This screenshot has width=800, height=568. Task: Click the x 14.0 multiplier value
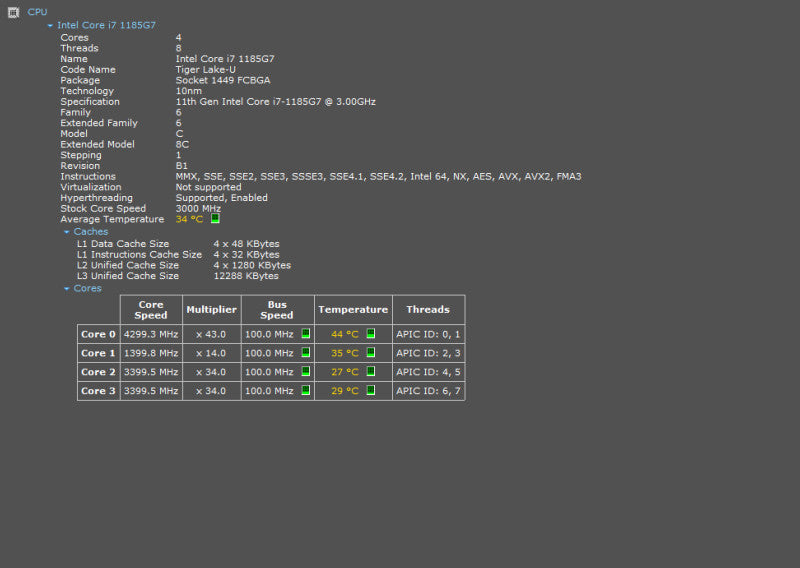point(211,353)
